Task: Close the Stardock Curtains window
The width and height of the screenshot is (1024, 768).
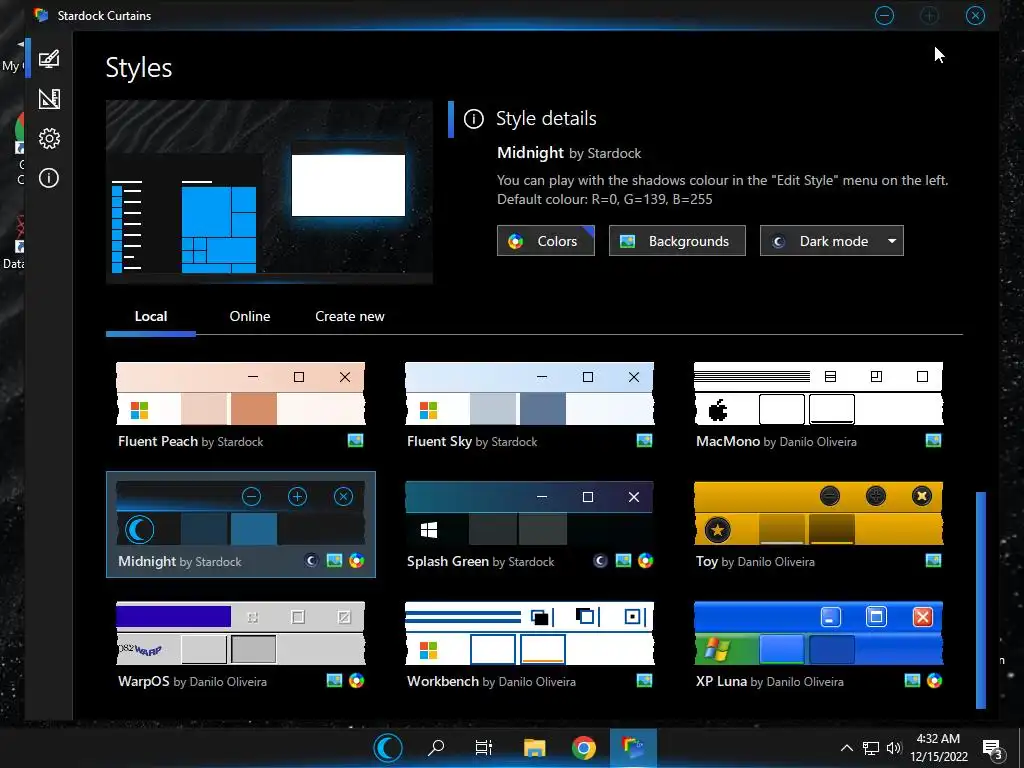Action: (x=975, y=15)
